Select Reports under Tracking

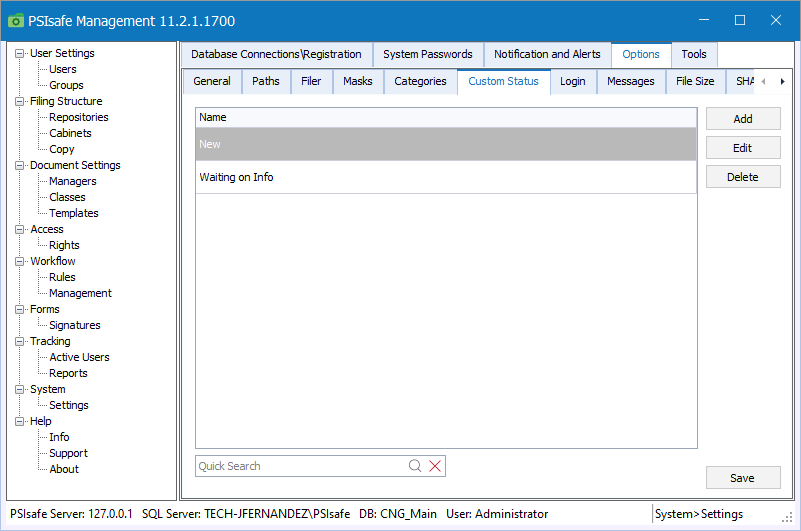pyautogui.click(x=68, y=373)
